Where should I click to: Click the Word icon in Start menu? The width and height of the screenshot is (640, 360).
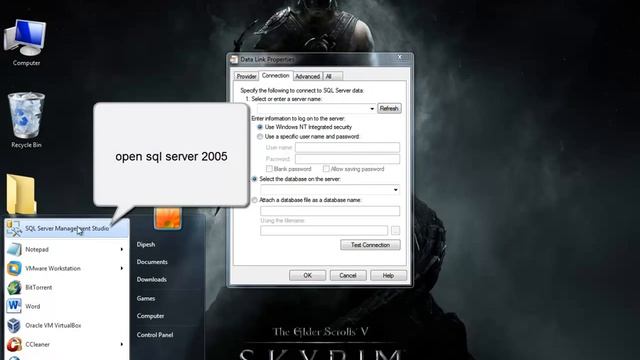(x=14, y=306)
